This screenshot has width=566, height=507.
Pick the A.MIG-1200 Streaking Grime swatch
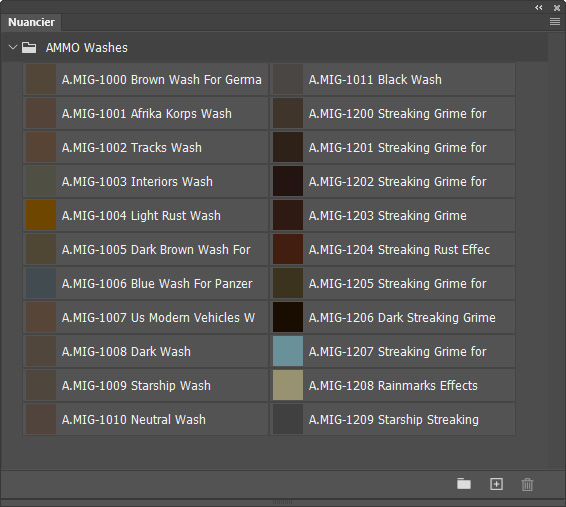click(288, 113)
